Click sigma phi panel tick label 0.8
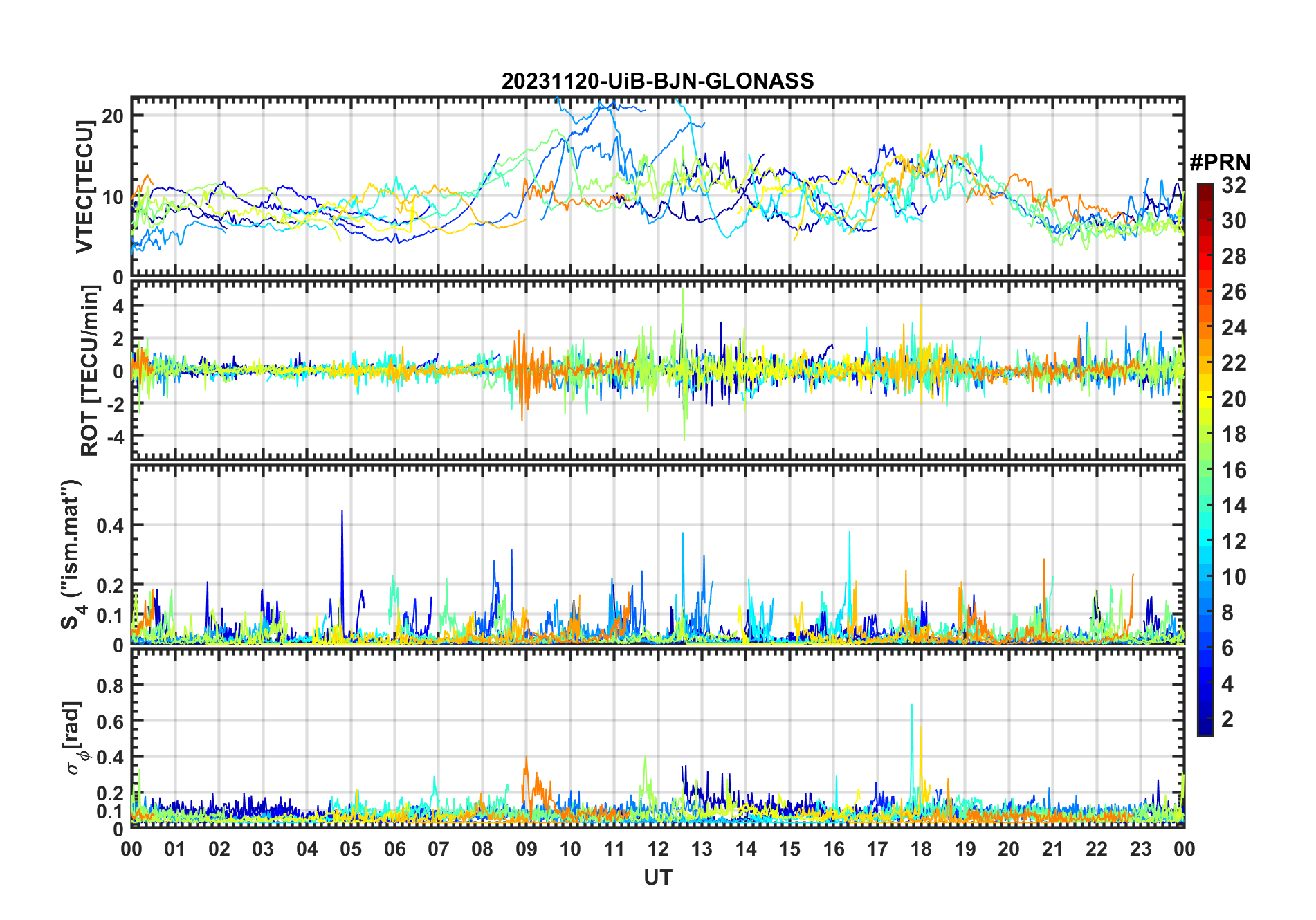 coord(110,686)
